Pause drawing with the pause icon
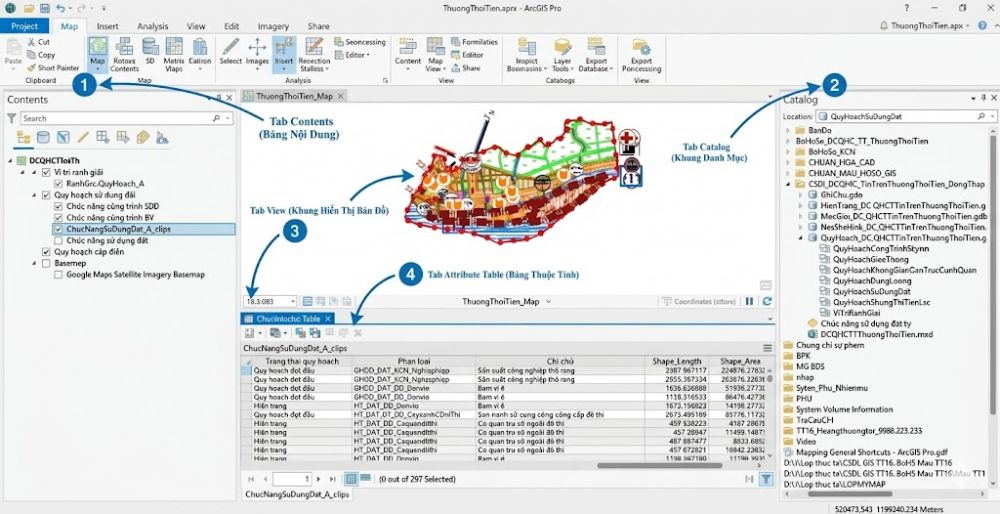This screenshot has height=514, width=1000. pyautogui.click(x=750, y=301)
